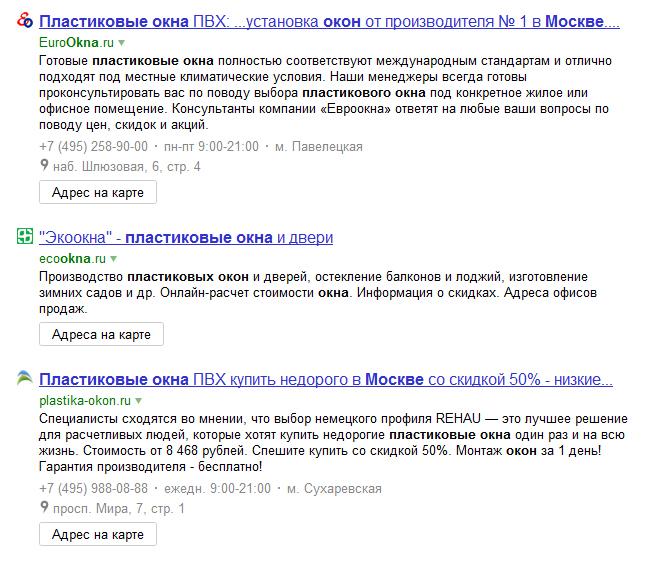Click the Адреса на карте button

click(101, 334)
